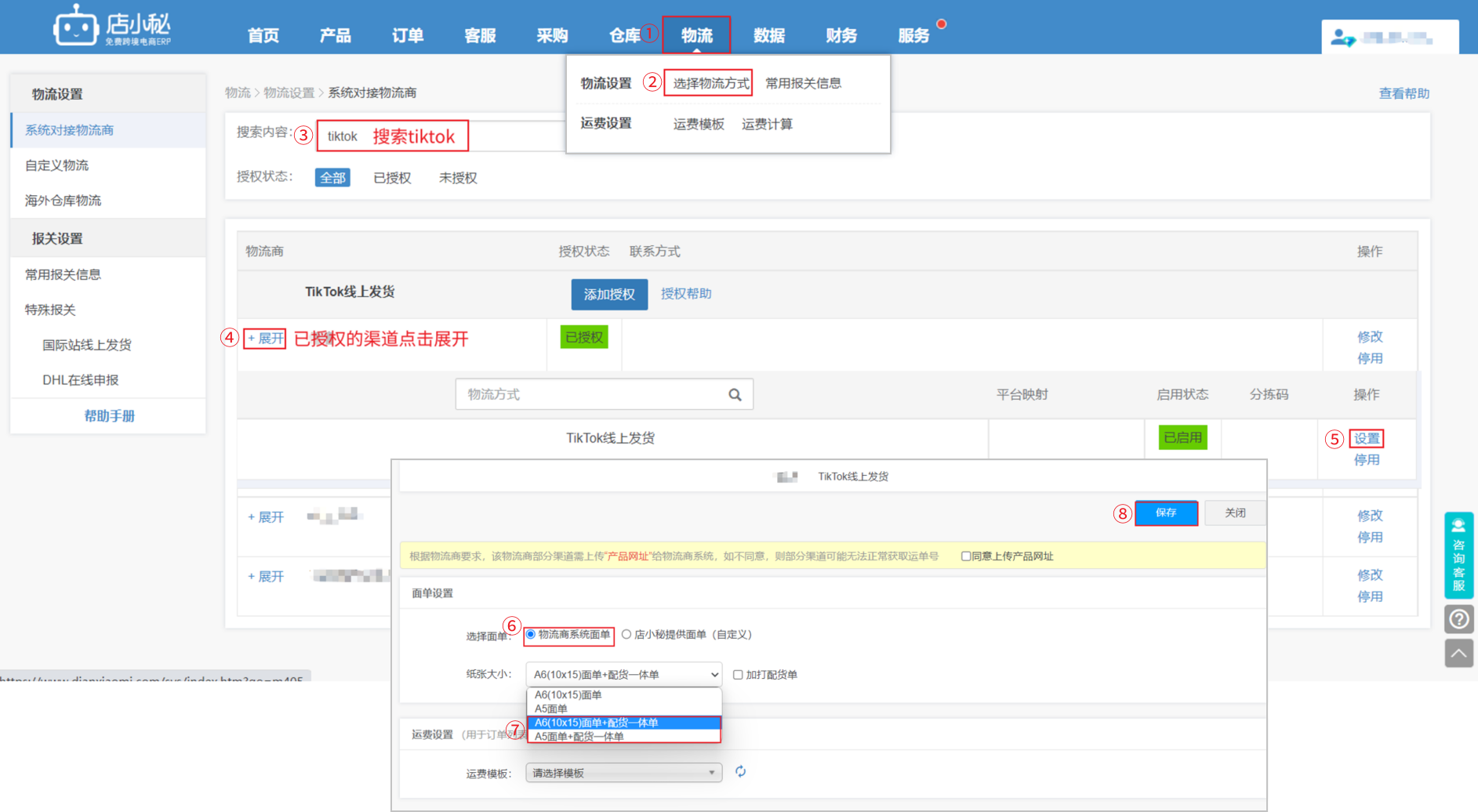Open the 帮助手册 sidebar link
This screenshot has height=812, width=1478.
109,416
